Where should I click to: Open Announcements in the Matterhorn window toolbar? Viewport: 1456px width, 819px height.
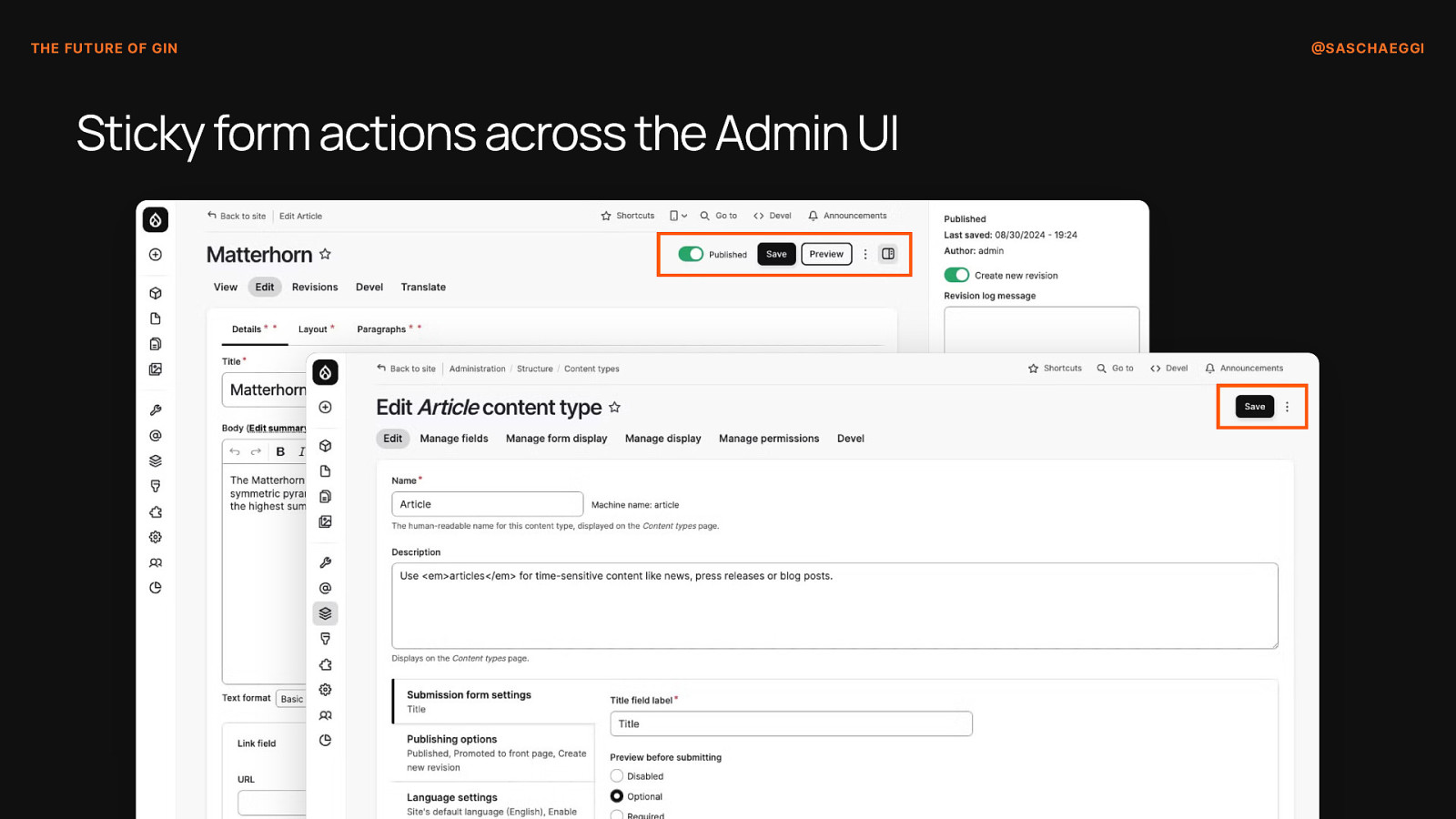point(847,216)
